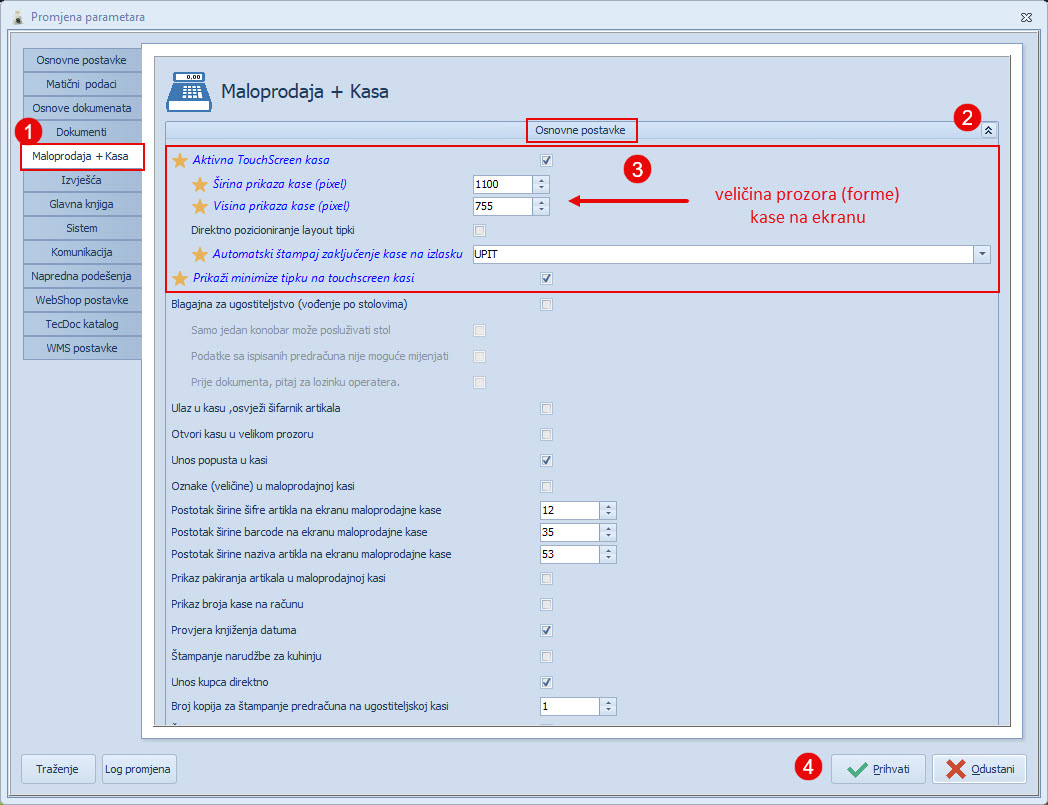Screen dimensions: 1048x805
Task: Enable Otvori kasu u velikom prozoru
Action: point(546,435)
